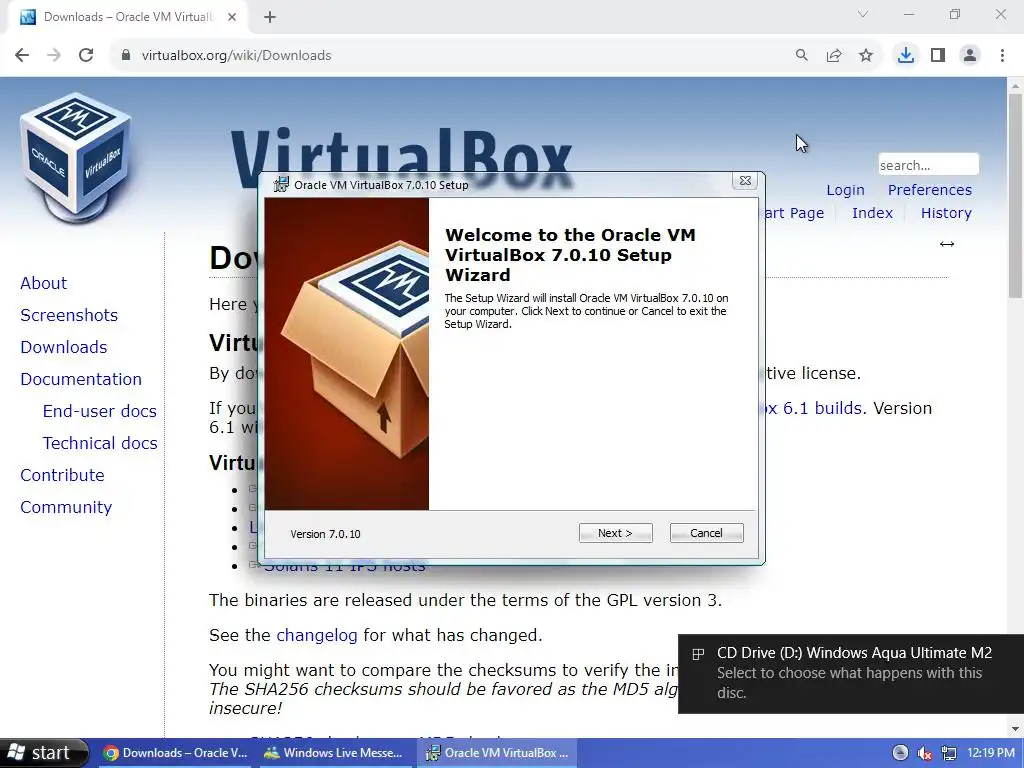The image size is (1024, 768).
Task: Open Community in the sidebar
Action: [x=66, y=507]
